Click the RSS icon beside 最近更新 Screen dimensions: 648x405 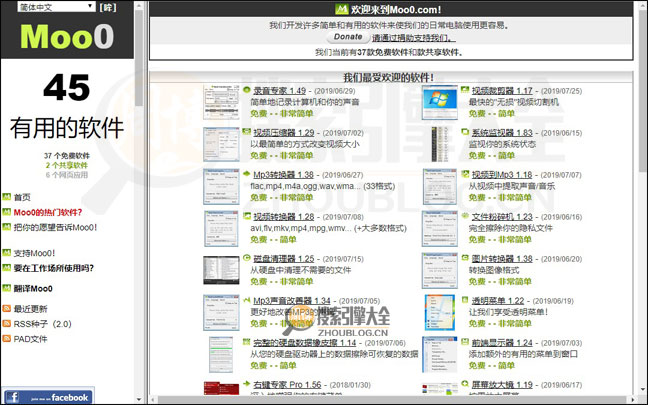pyautogui.click(x=7, y=308)
